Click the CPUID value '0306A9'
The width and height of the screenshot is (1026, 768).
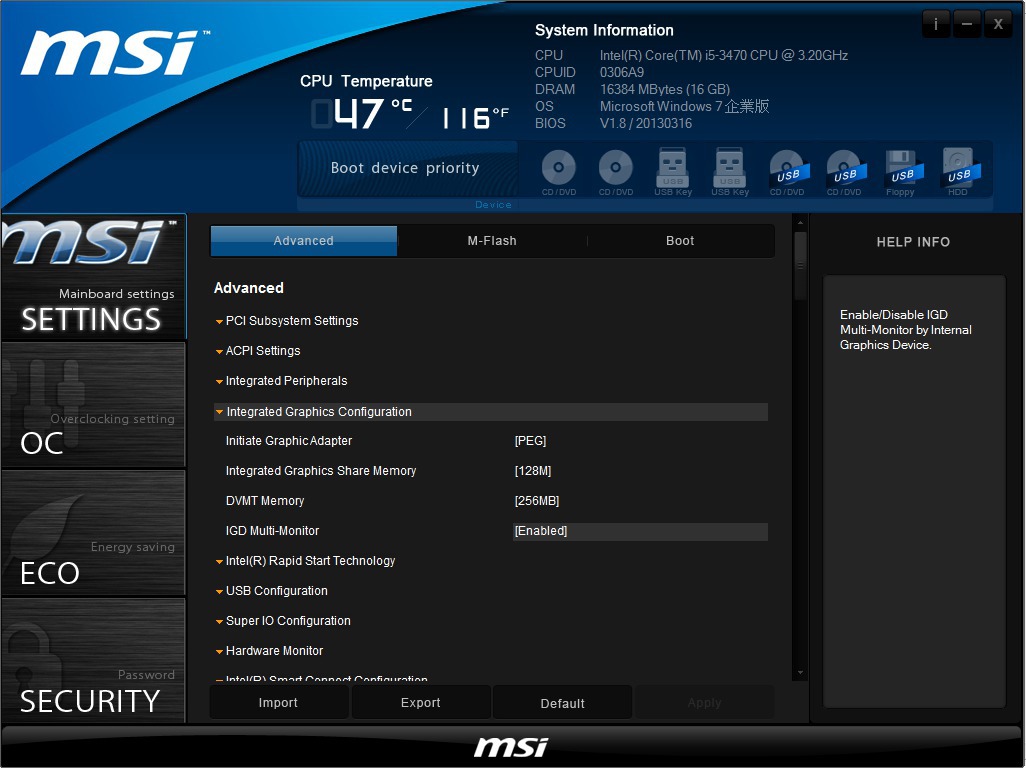(x=622, y=73)
